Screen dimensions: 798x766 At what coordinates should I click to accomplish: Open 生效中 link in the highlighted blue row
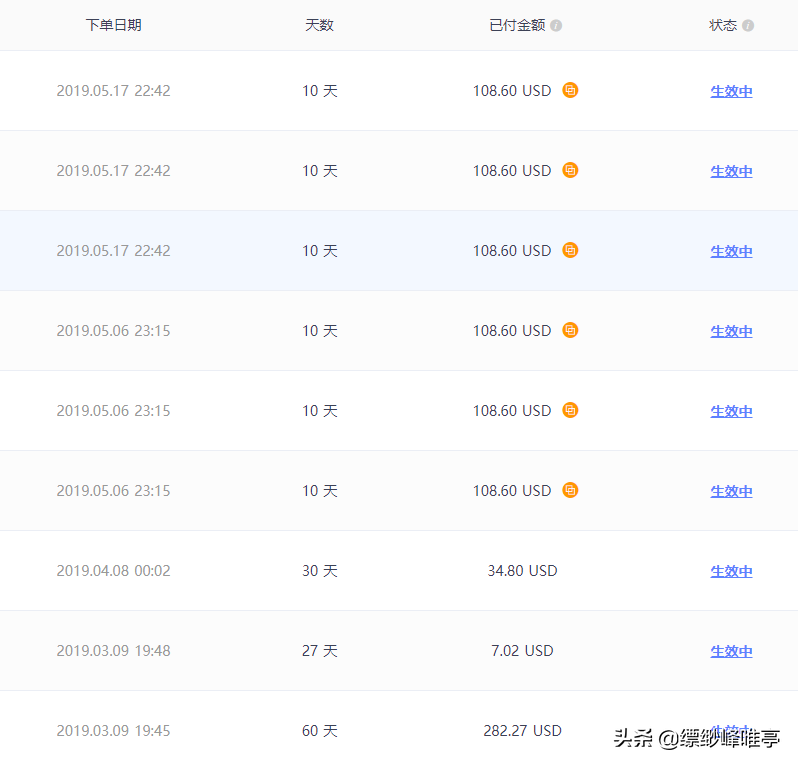click(731, 251)
